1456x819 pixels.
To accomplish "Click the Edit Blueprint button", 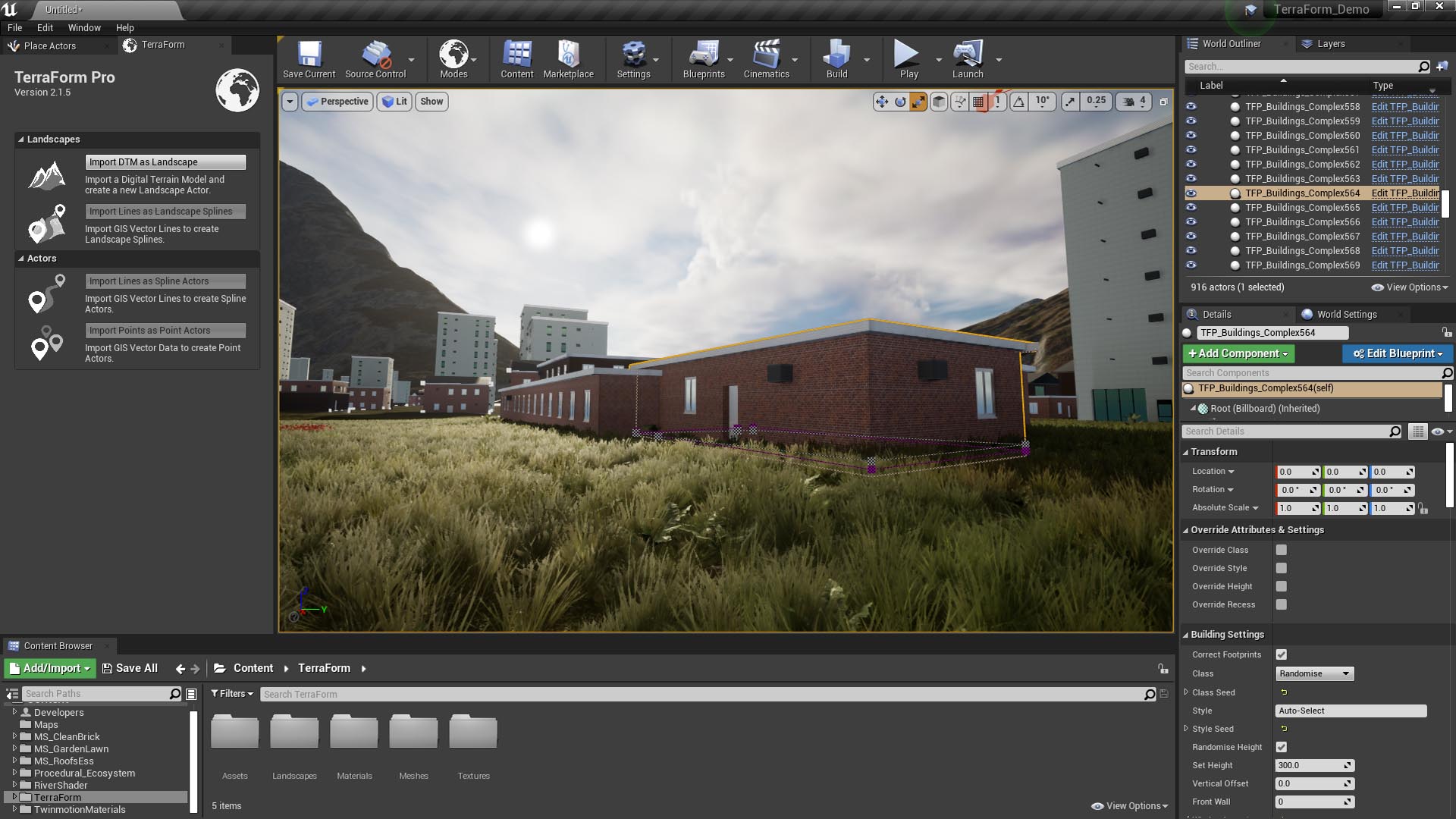I will (1397, 353).
